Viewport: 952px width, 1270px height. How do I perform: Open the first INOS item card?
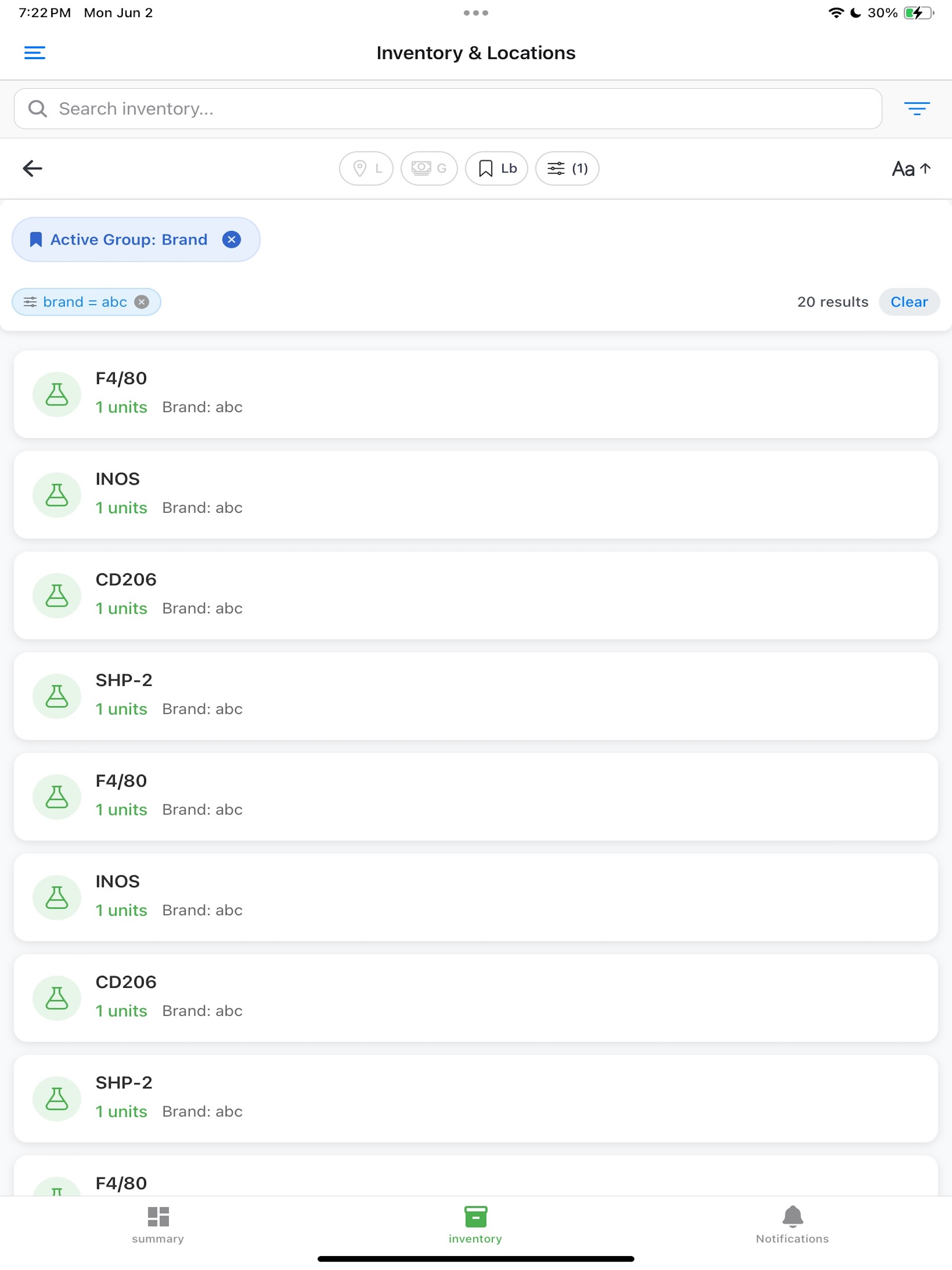476,495
